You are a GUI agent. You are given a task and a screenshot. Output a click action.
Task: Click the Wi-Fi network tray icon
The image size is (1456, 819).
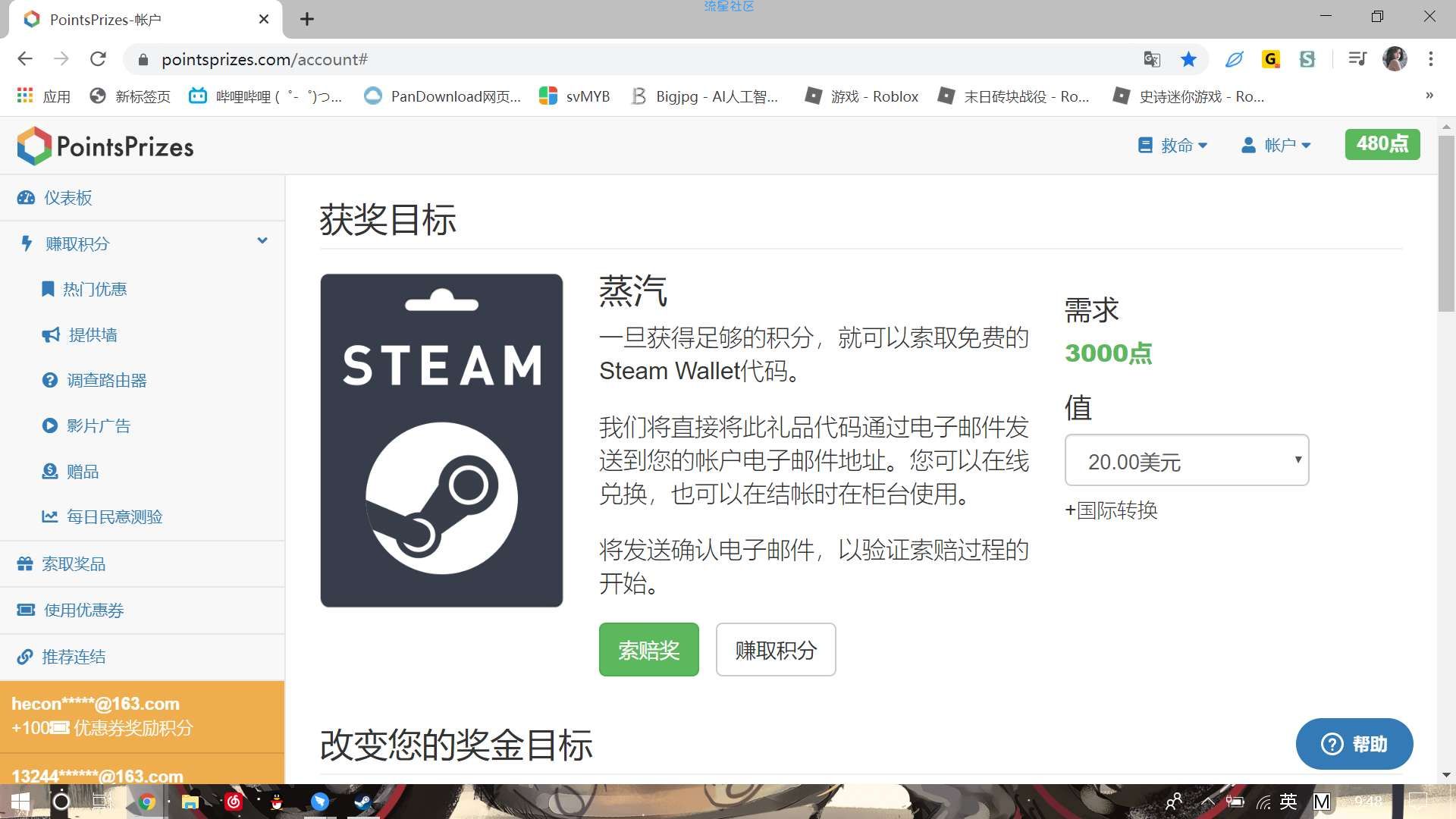coord(1263,802)
